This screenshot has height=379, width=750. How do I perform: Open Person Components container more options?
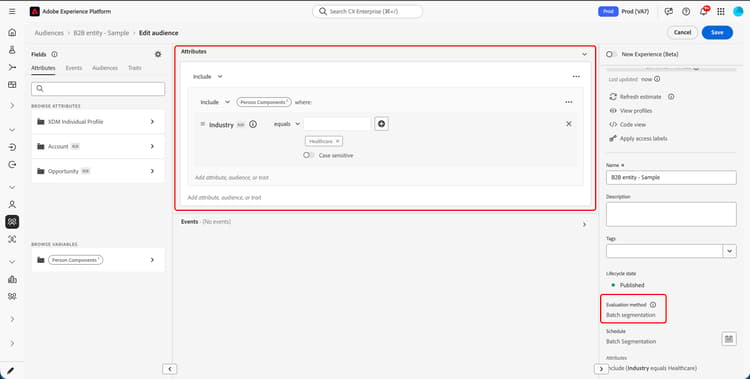[569, 102]
